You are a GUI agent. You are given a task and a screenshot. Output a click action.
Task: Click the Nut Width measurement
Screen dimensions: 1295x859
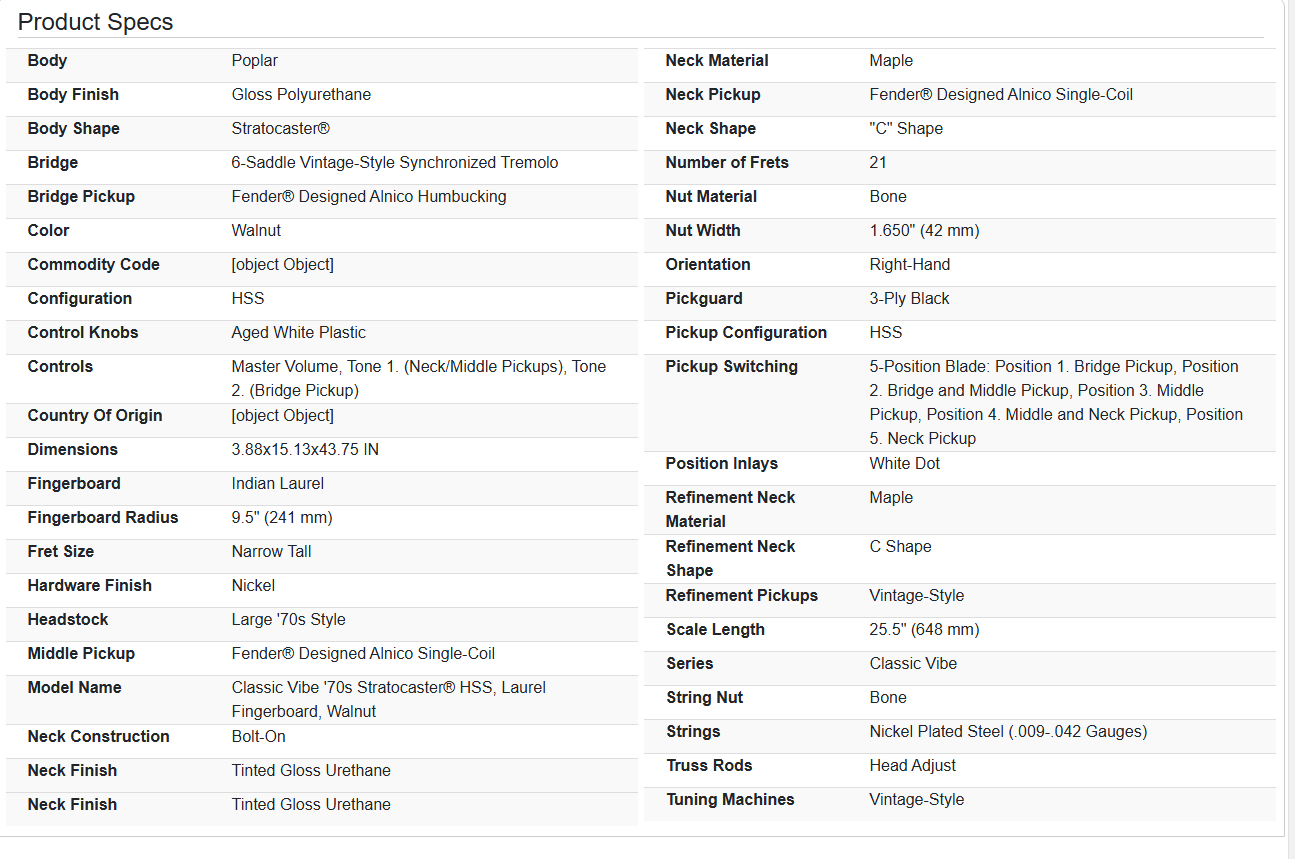924,231
